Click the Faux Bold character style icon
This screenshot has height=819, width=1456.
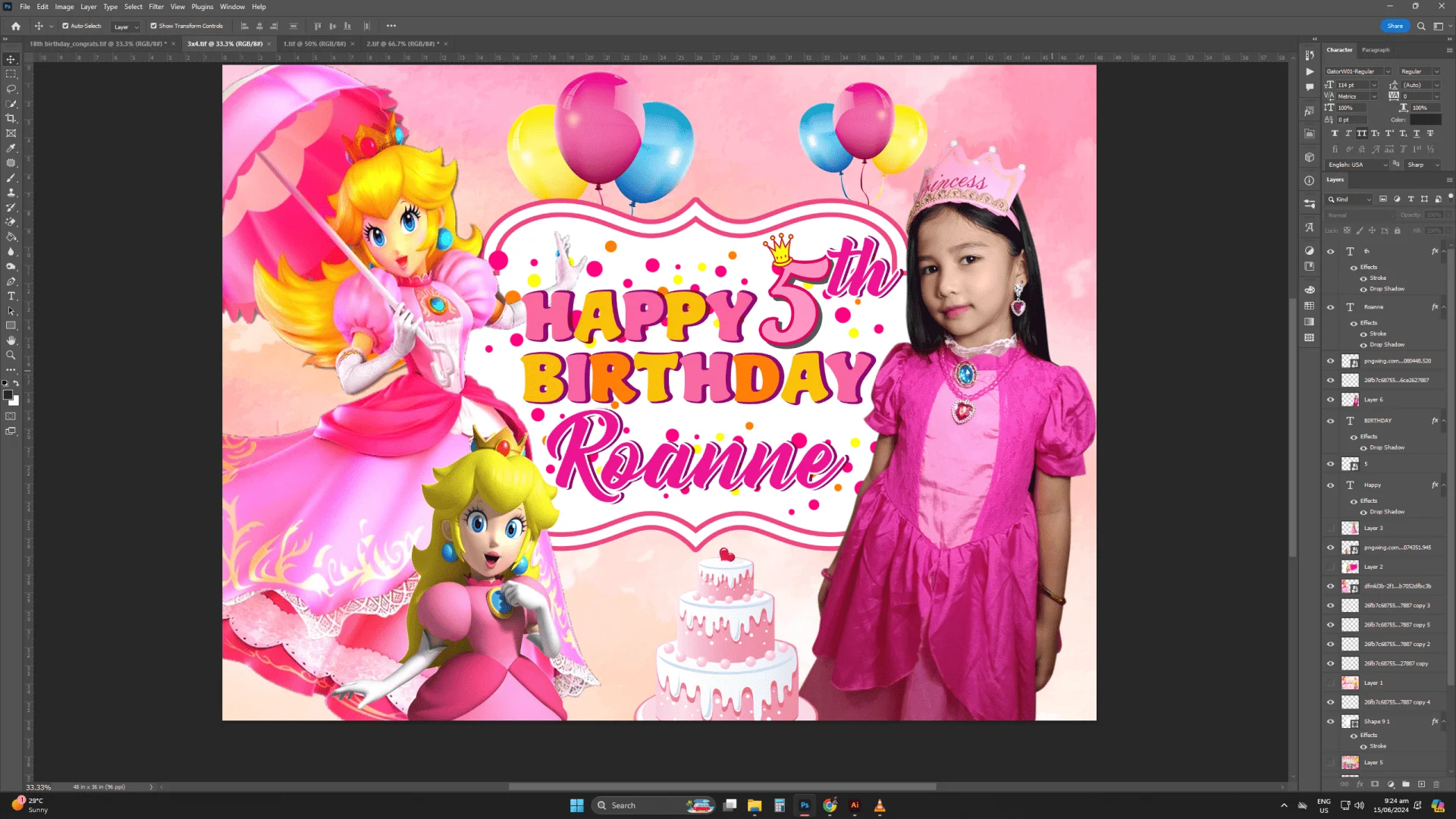click(1335, 133)
